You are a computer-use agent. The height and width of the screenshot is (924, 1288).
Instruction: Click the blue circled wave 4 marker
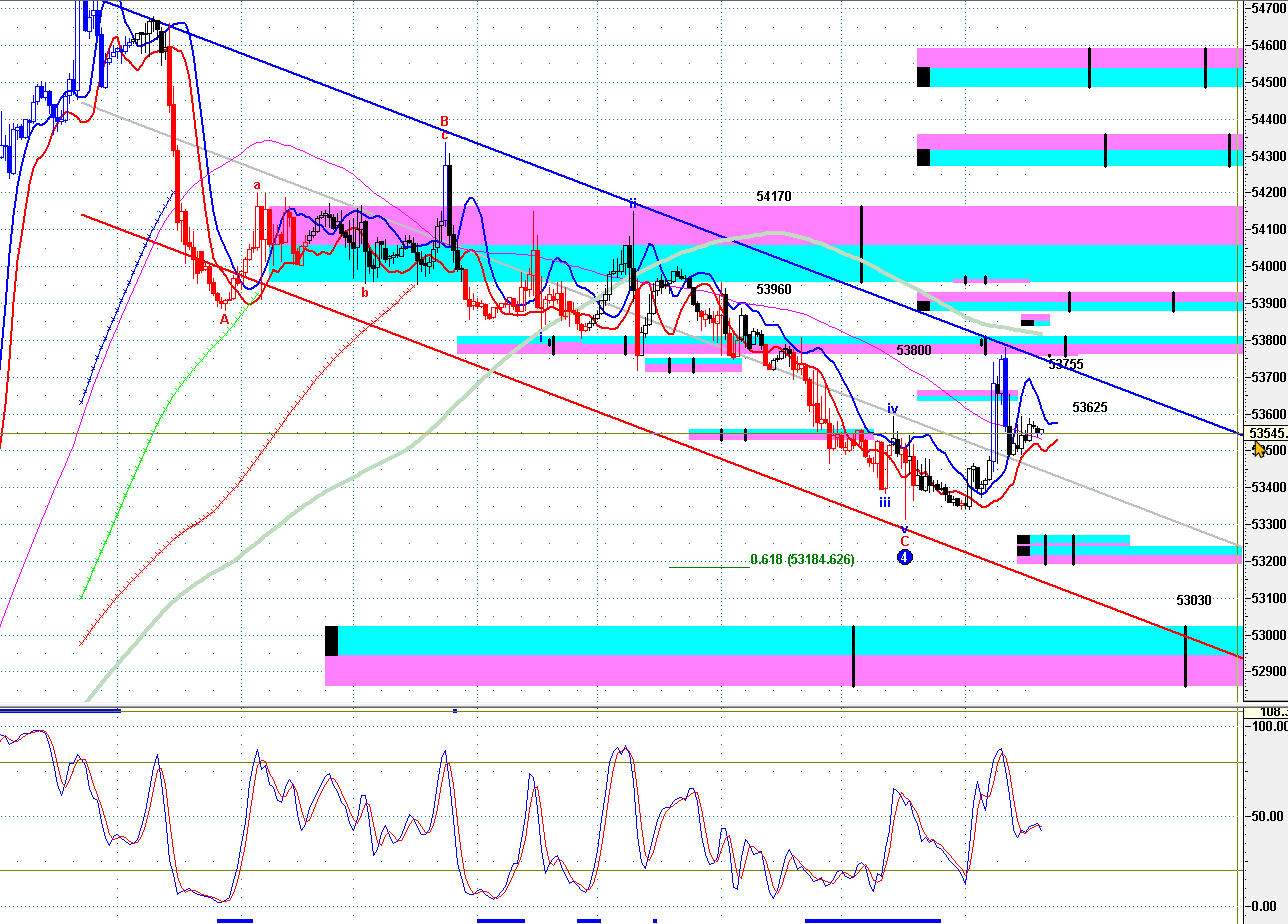904,556
